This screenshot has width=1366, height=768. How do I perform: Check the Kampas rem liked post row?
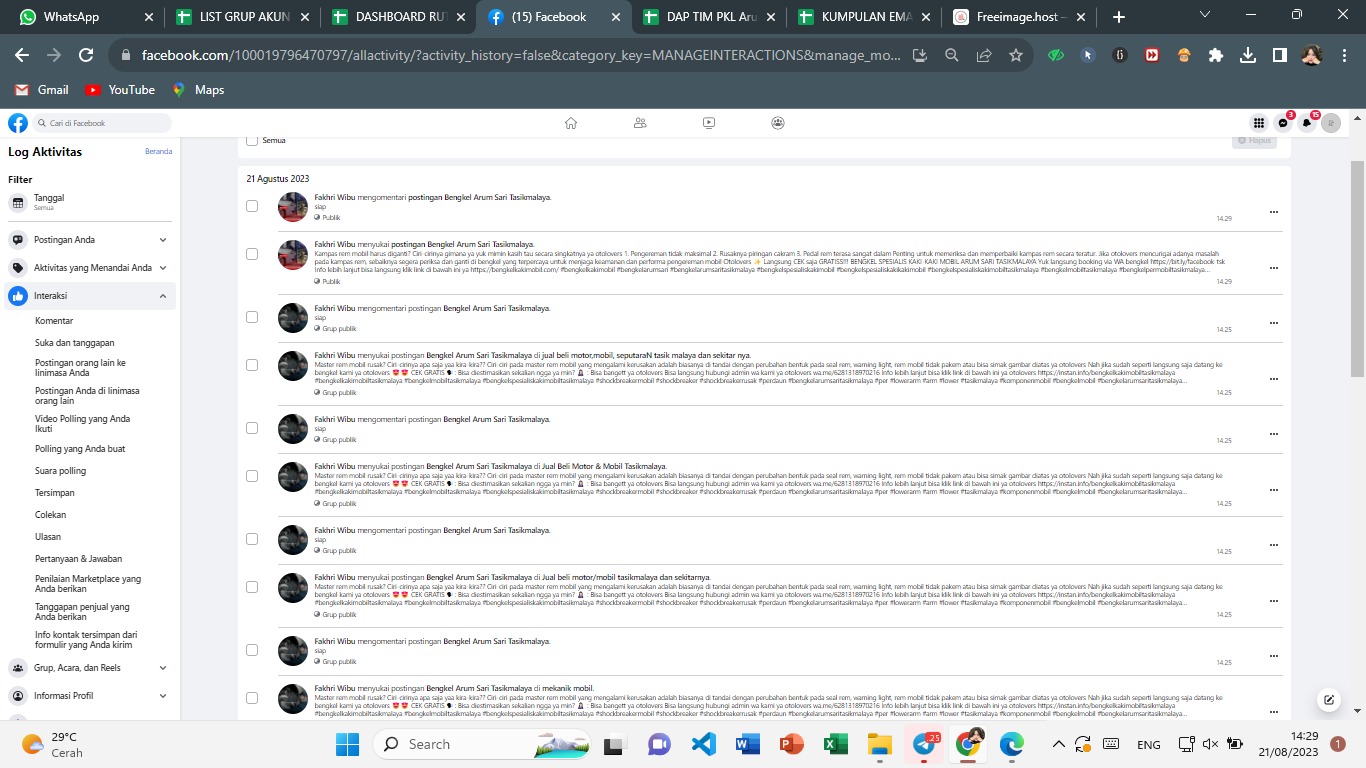pos(252,254)
